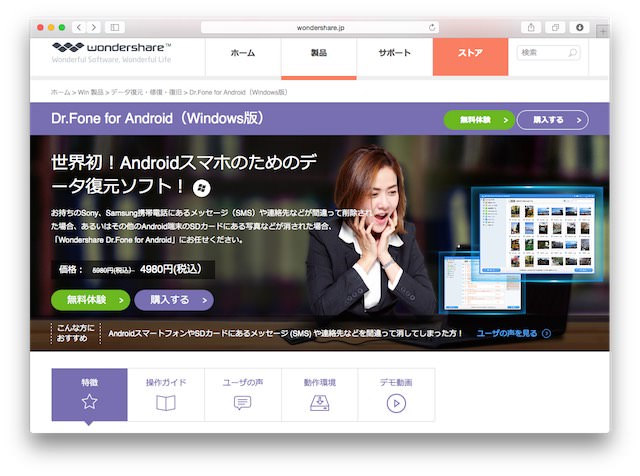Open the ユーザの声を見る link
The height and width of the screenshot is (476, 640).
(507, 333)
